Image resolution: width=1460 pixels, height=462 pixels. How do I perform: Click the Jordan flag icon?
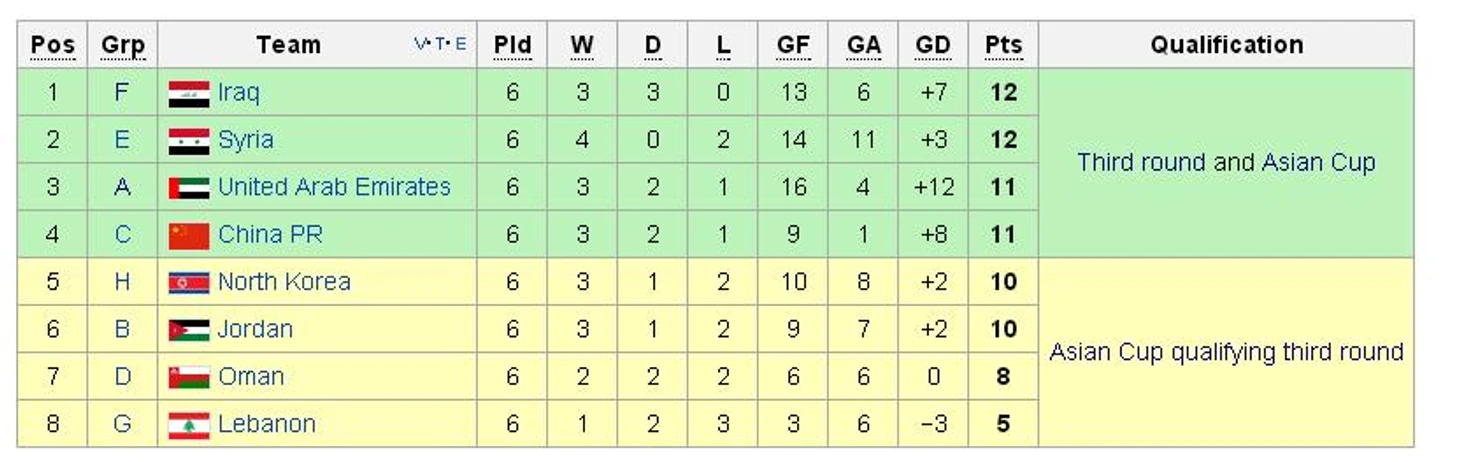[189, 330]
